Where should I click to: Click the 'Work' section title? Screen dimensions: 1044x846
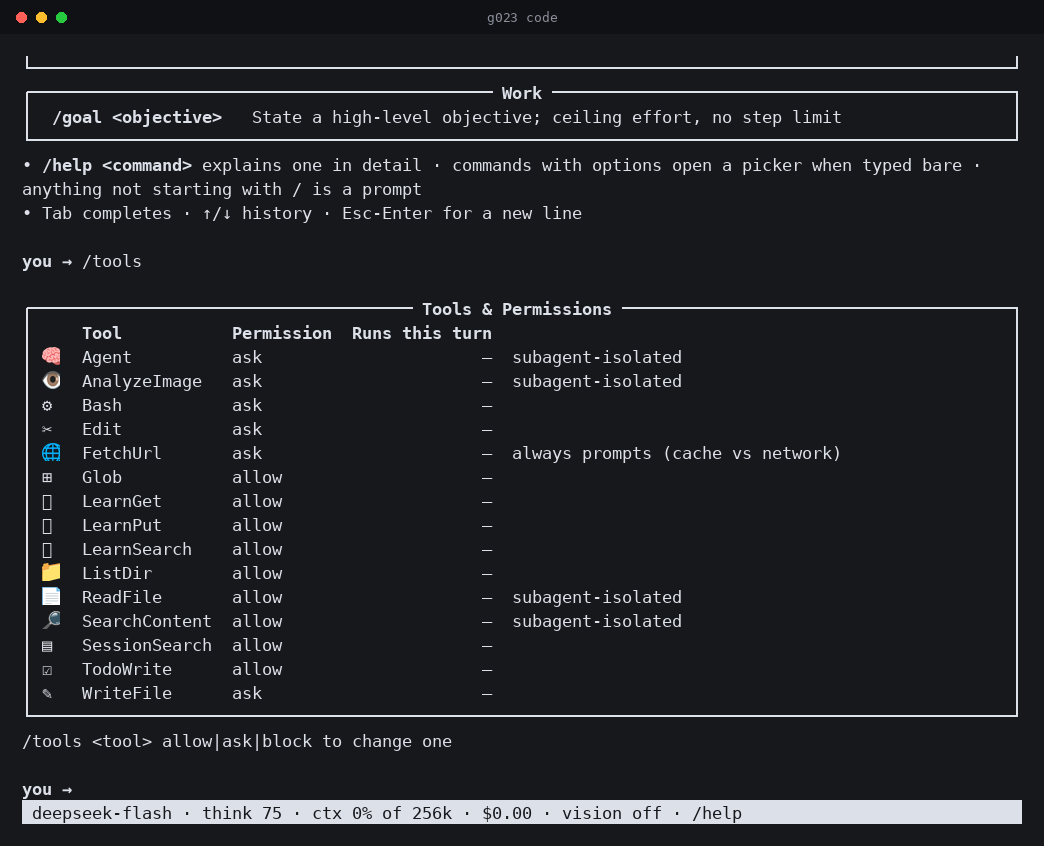pyautogui.click(x=521, y=94)
